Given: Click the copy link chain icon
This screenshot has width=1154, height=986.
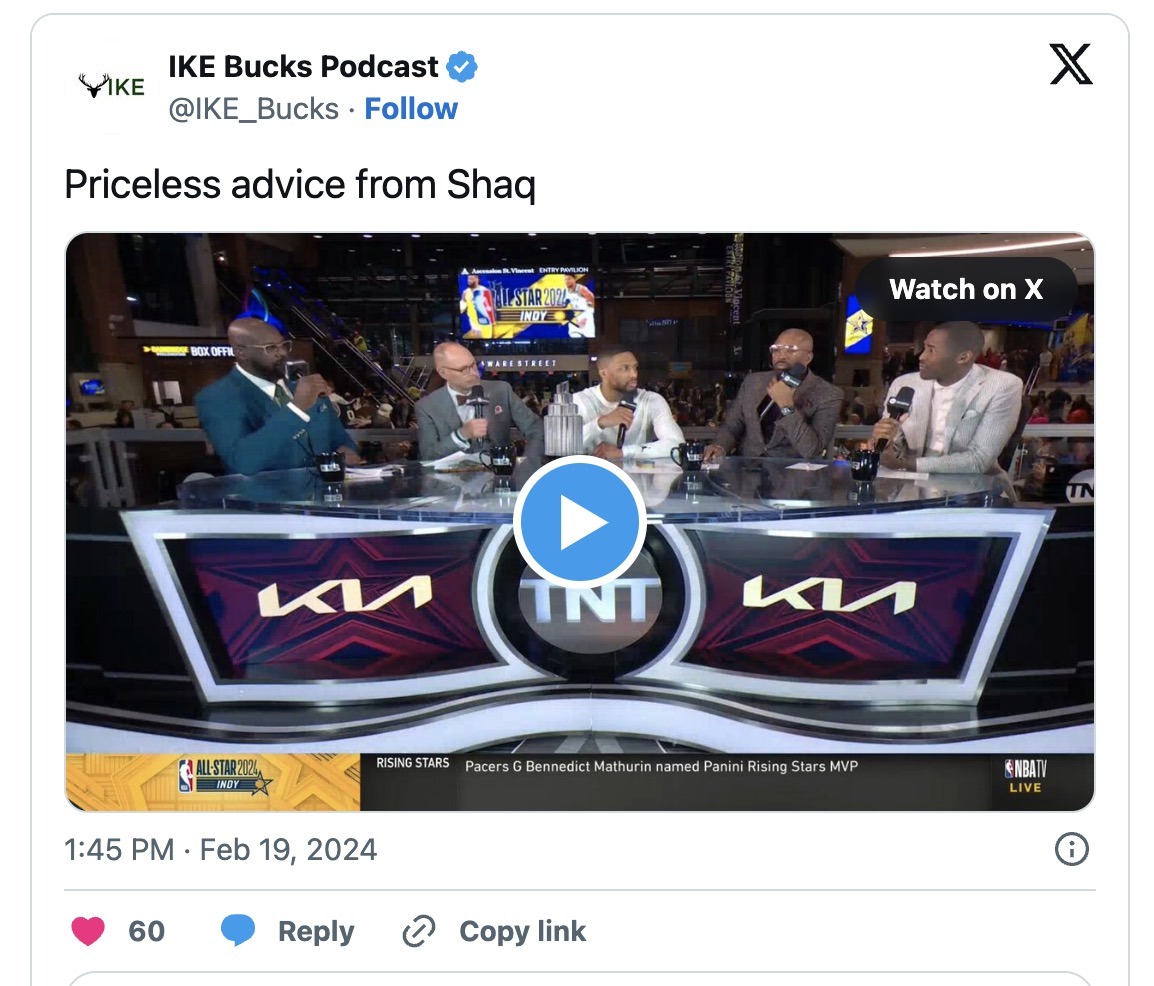Looking at the screenshot, I should [419, 931].
